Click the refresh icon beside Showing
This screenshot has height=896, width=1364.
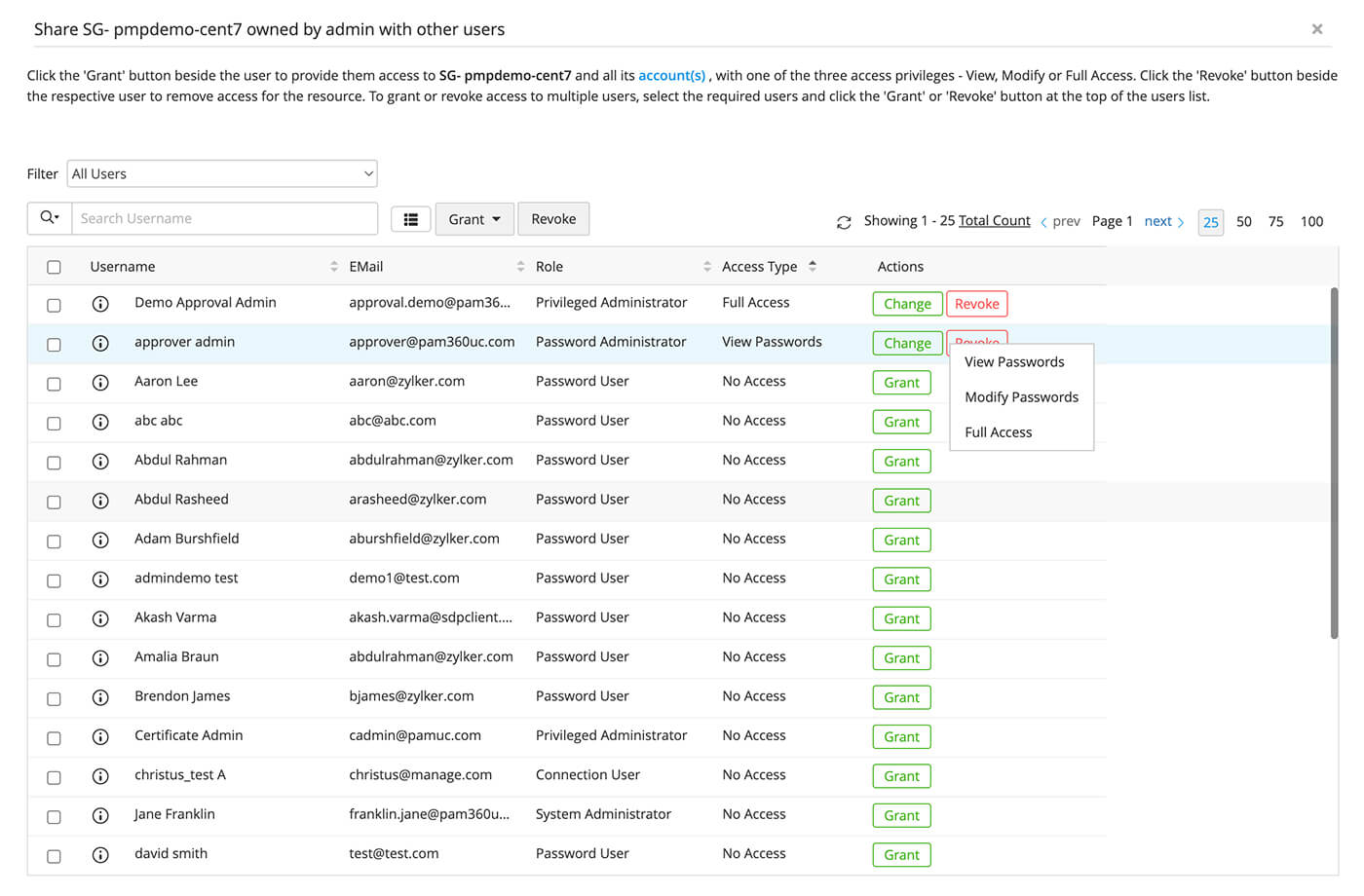tap(844, 222)
